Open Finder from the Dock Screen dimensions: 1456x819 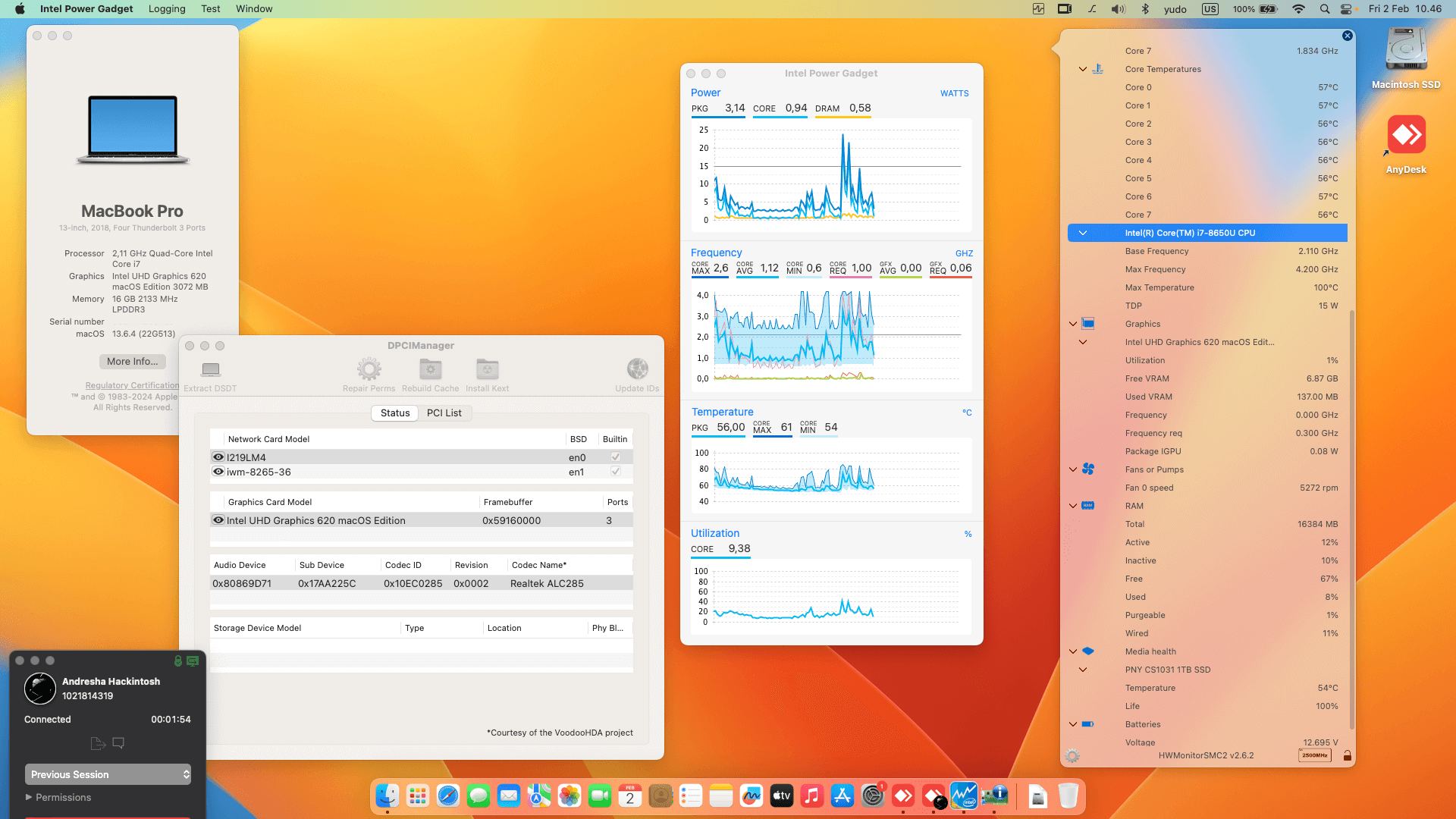388,795
